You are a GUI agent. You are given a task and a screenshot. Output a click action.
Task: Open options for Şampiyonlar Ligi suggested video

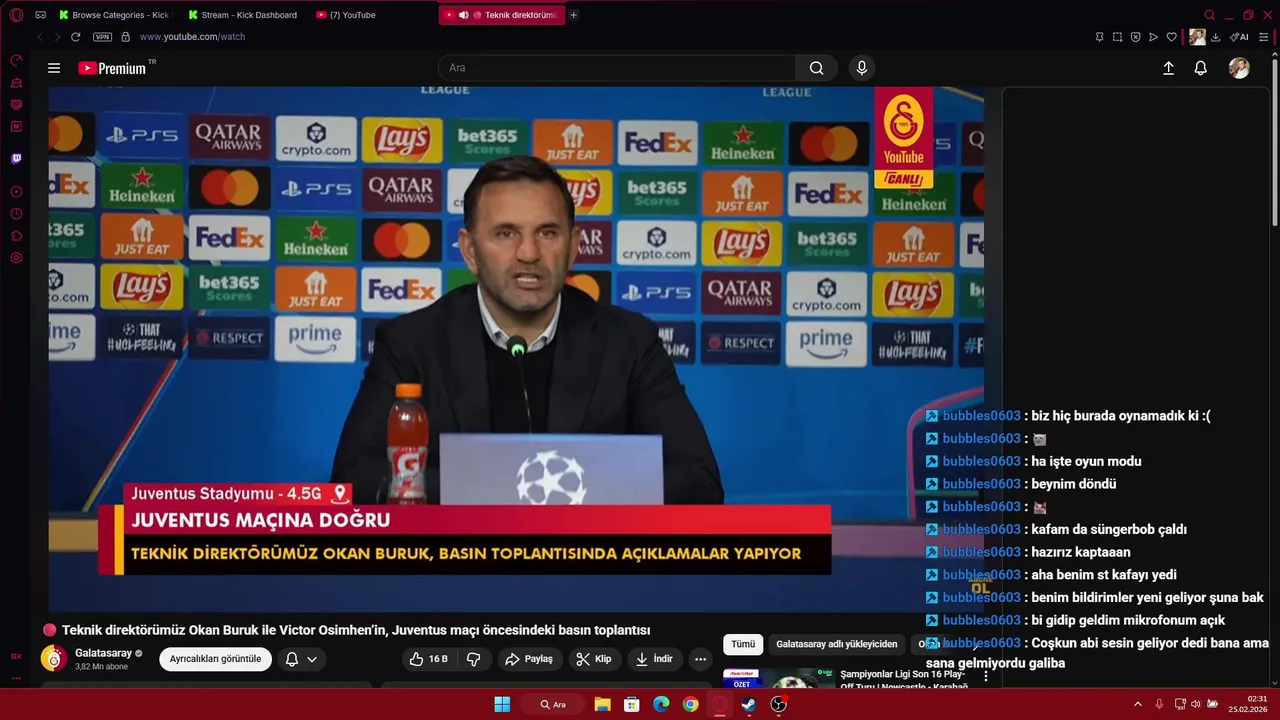pyautogui.click(x=986, y=677)
